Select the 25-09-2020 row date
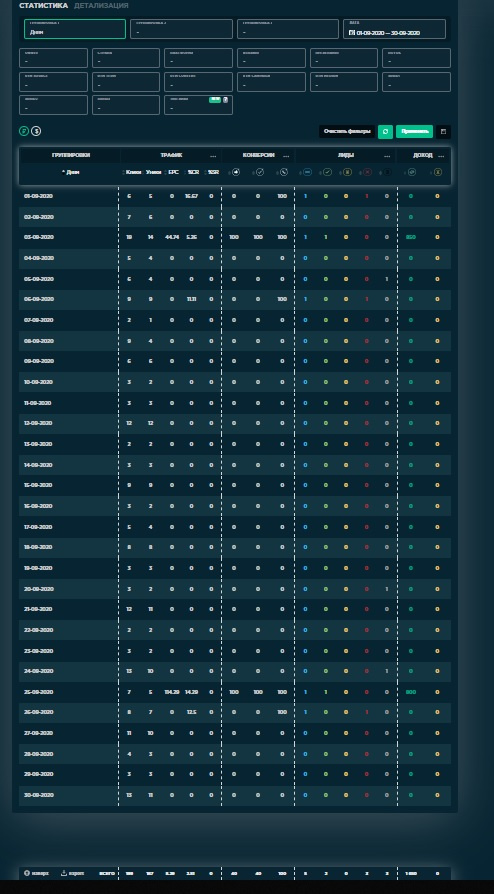The height and width of the screenshot is (894, 494). (x=39, y=692)
